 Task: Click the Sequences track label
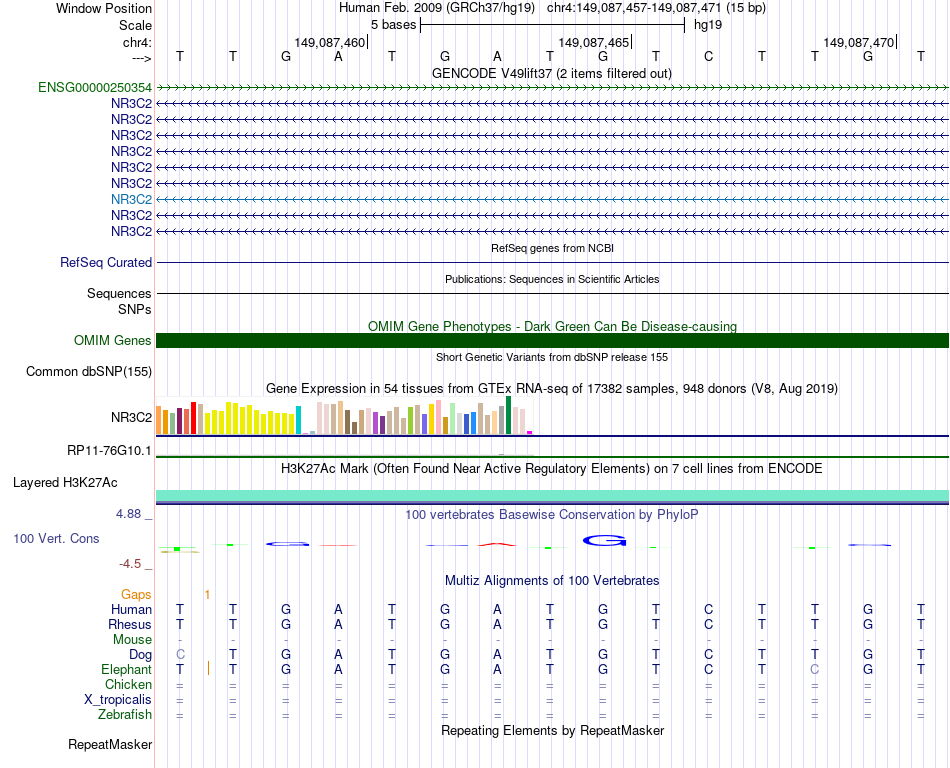119,294
